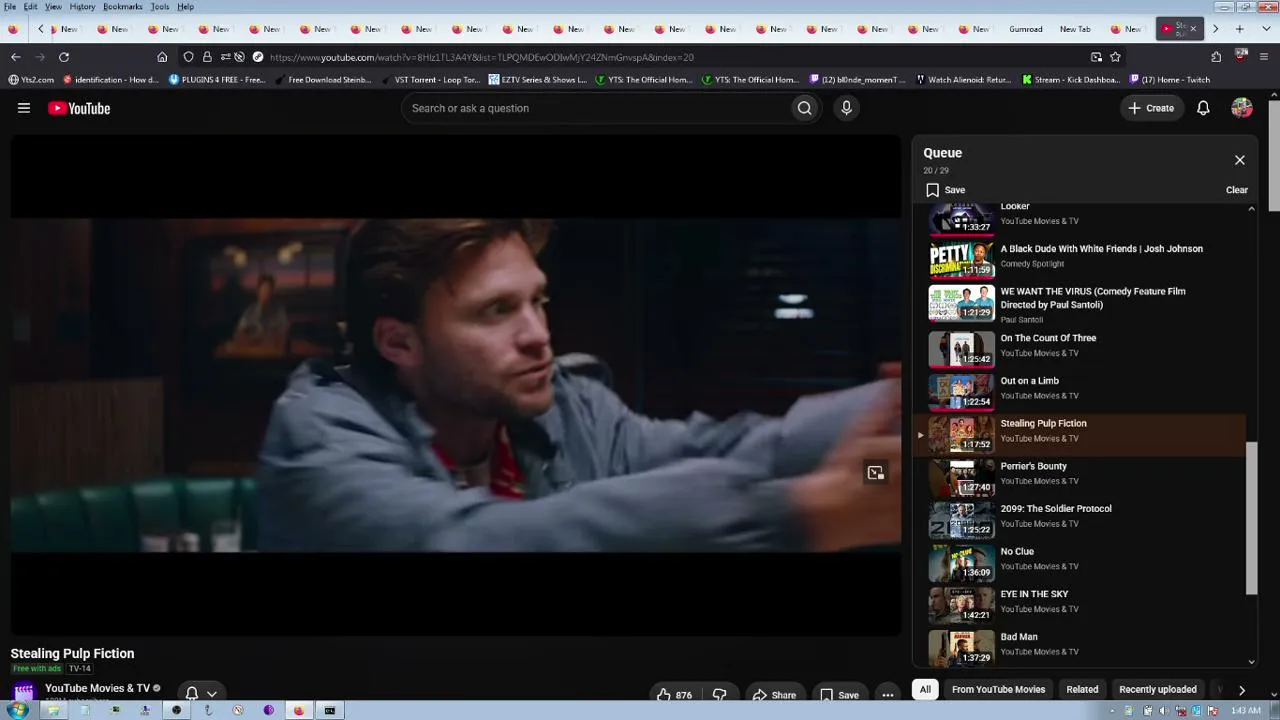Open the Edit menu
This screenshot has height=720, width=1280.
[x=31, y=7]
